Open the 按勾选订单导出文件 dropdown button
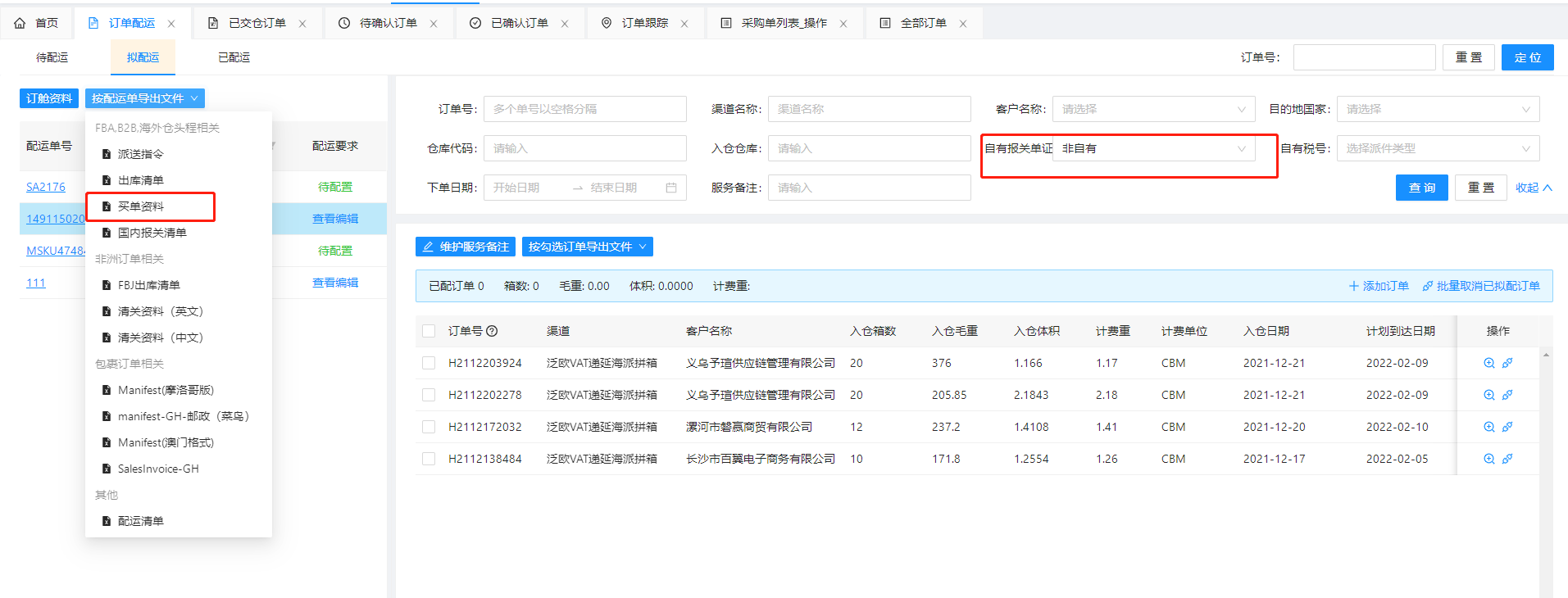Viewport: 1568px width, 598px height. click(587, 247)
